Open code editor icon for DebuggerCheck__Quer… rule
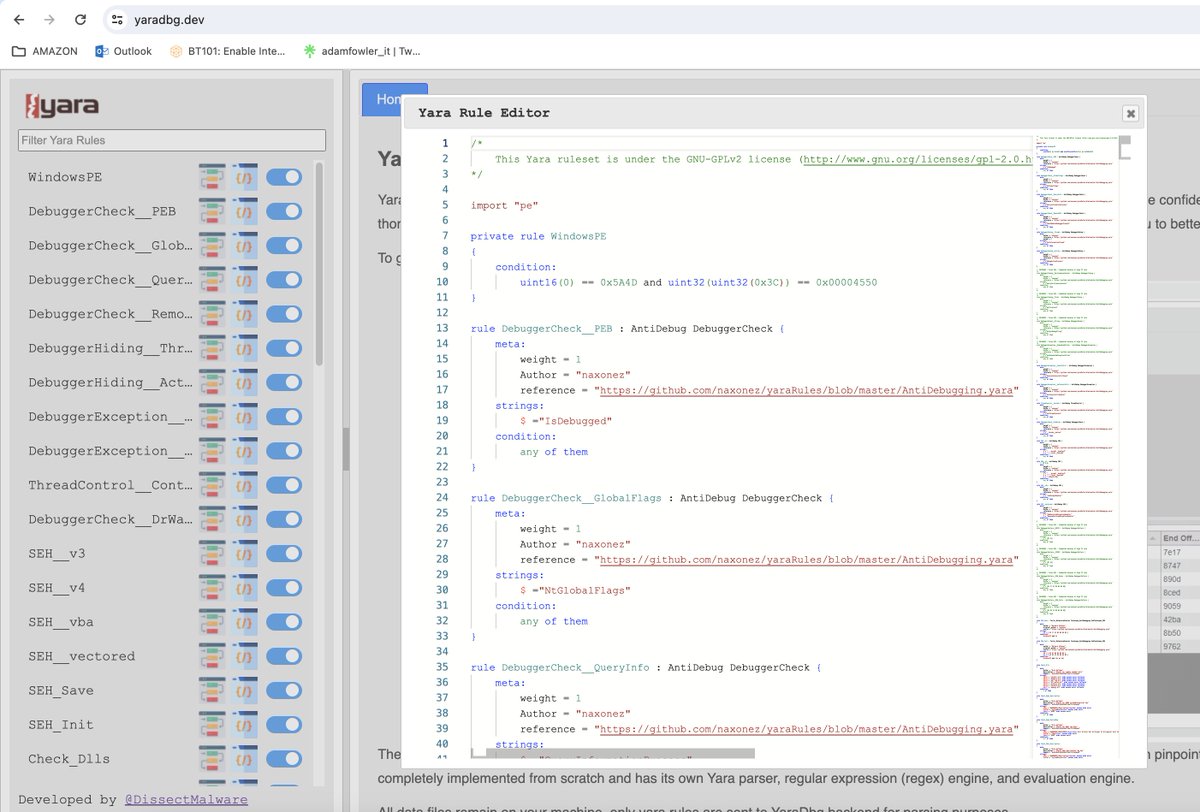The image size is (1200, 812). 245,279
